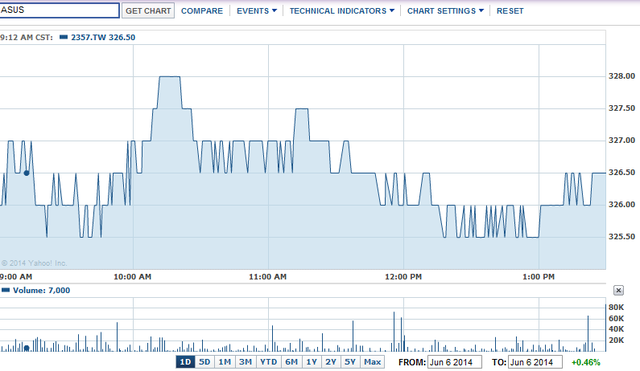Click the FROM date field
Viewport: 640px width, 371px height.
click(455, 362)
